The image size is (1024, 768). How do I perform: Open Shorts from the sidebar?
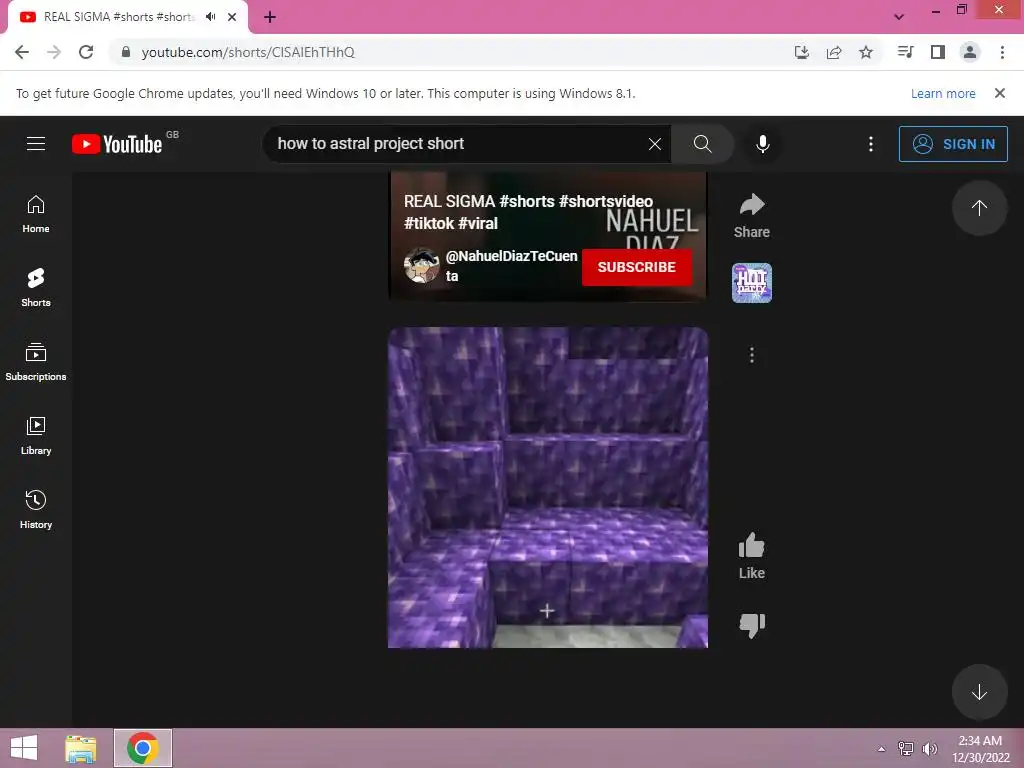click(36, 288)
